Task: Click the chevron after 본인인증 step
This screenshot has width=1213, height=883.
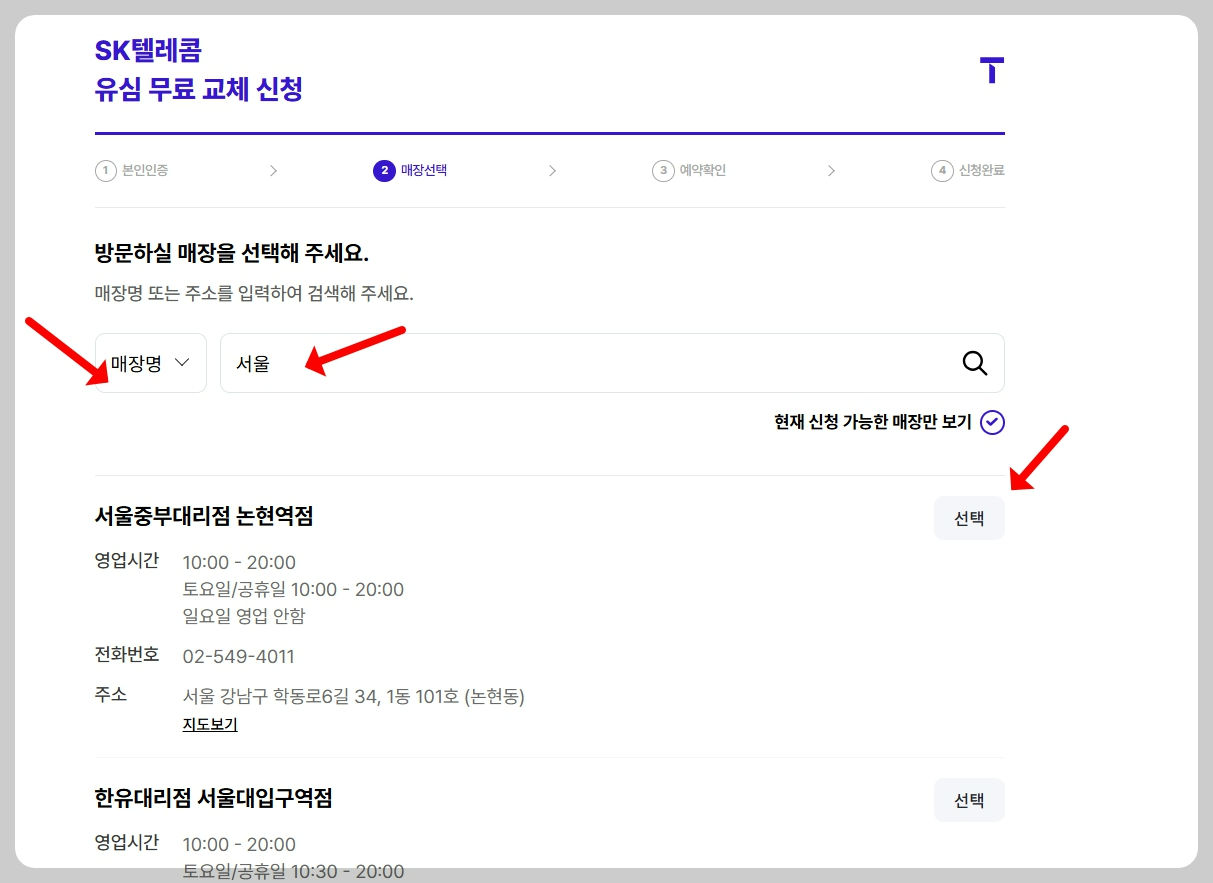Action: [273, 171]
